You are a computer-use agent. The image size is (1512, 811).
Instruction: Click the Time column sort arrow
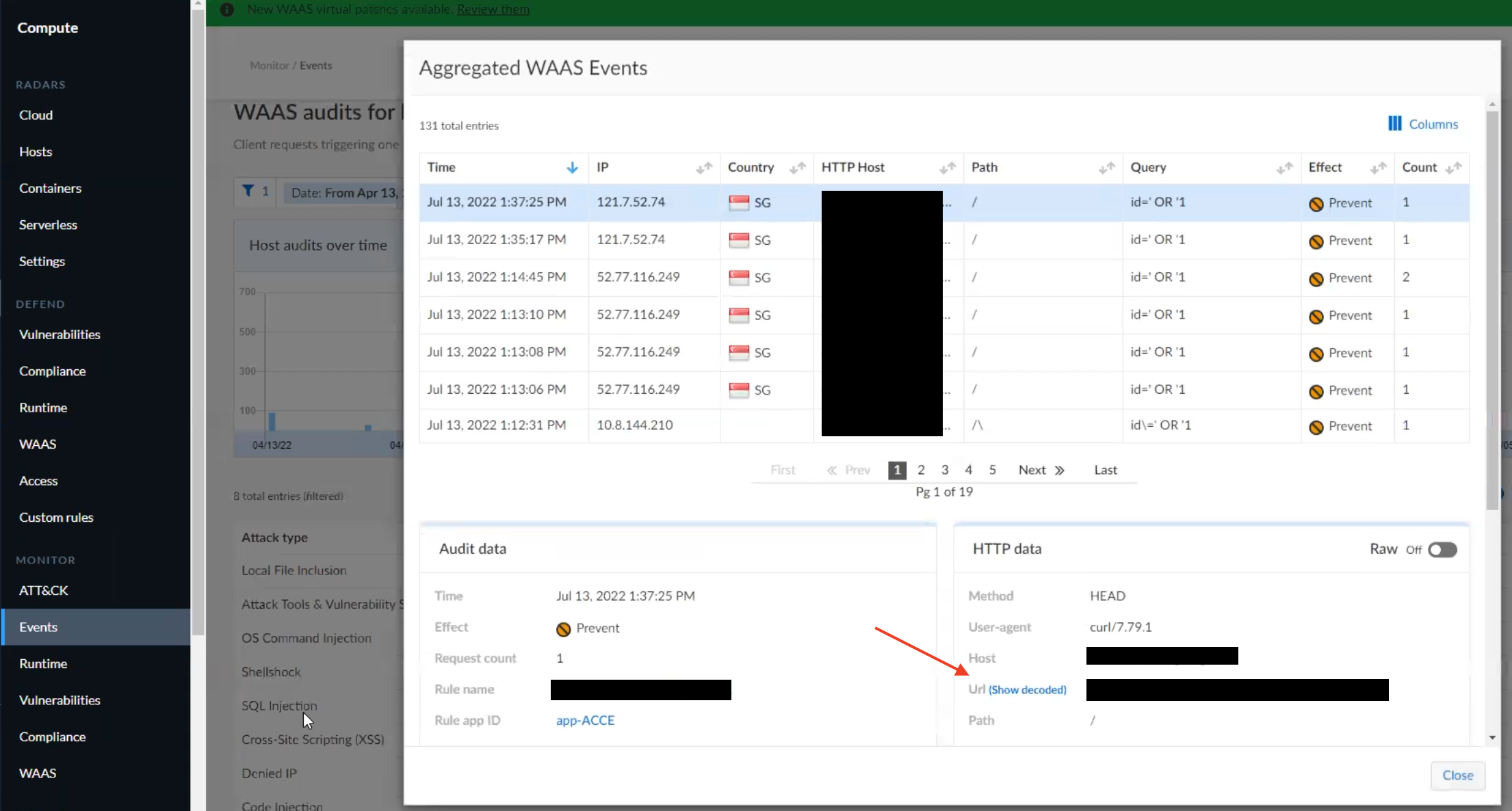click(572, 168)
